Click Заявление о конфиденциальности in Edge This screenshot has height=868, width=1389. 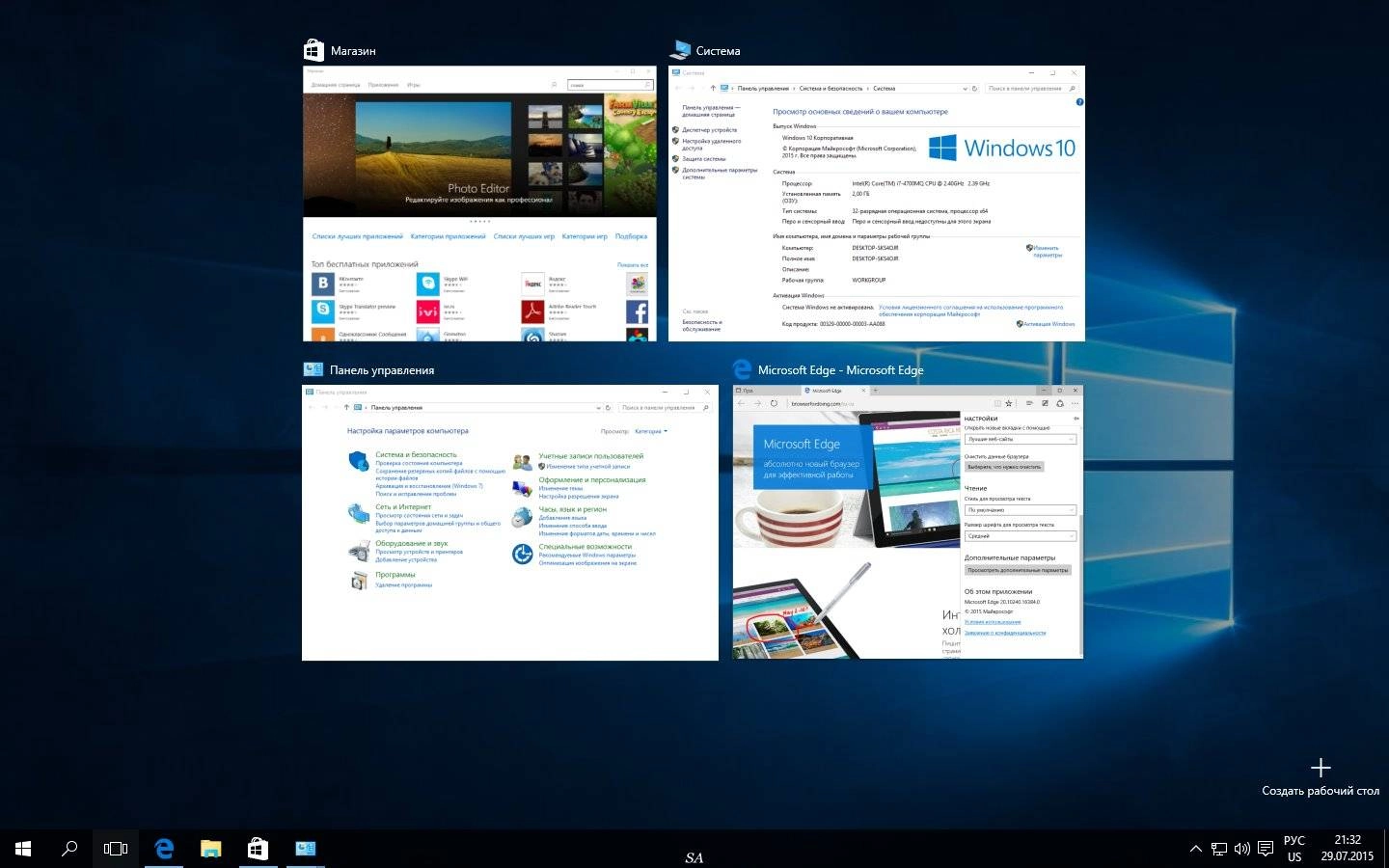pos(1004,633)
